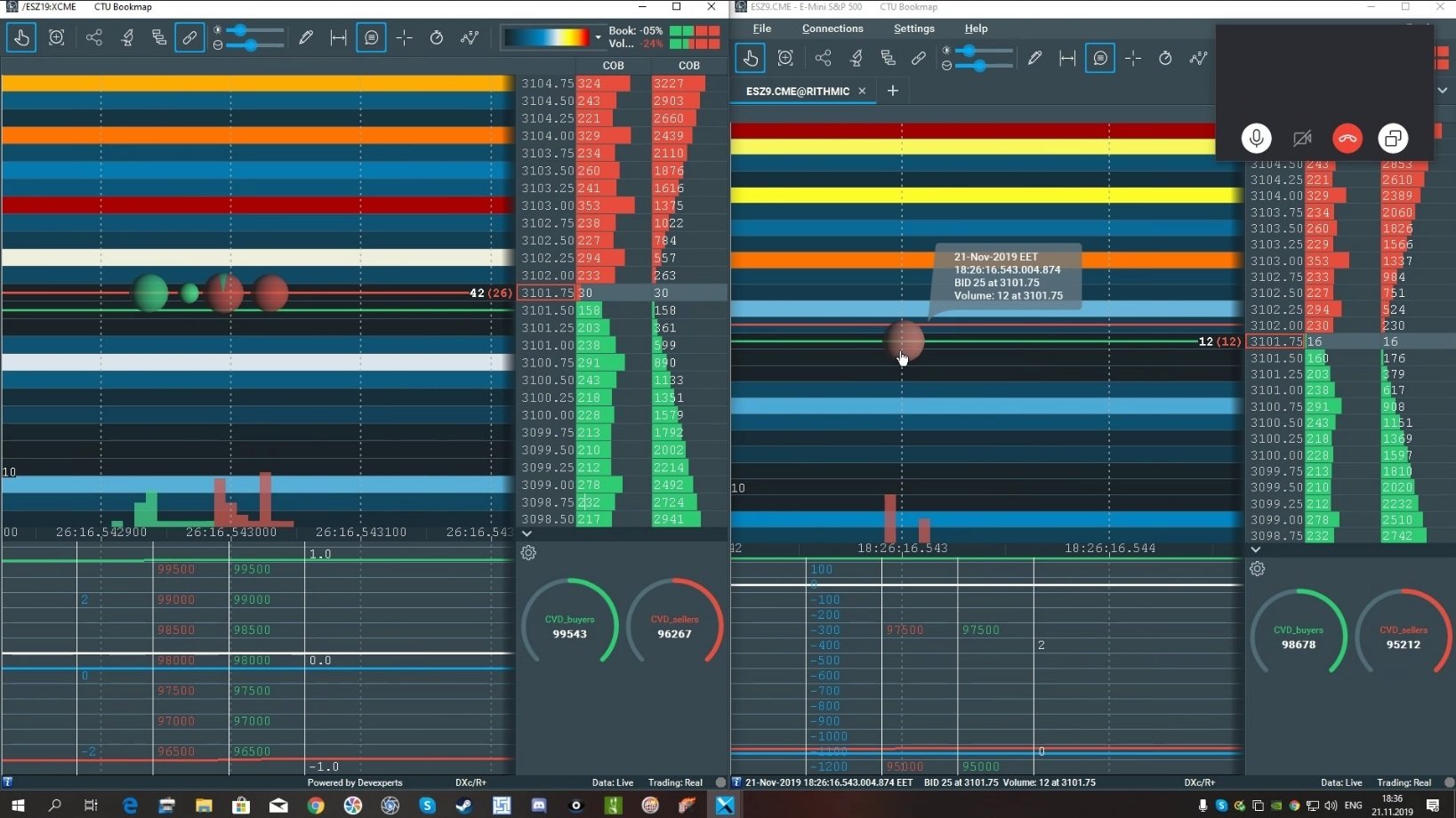The height and width of the screenshot is (818, 1456).
Task: Toggle the speech bubble tooltip button right window
Action: [x=1100, y=59]
